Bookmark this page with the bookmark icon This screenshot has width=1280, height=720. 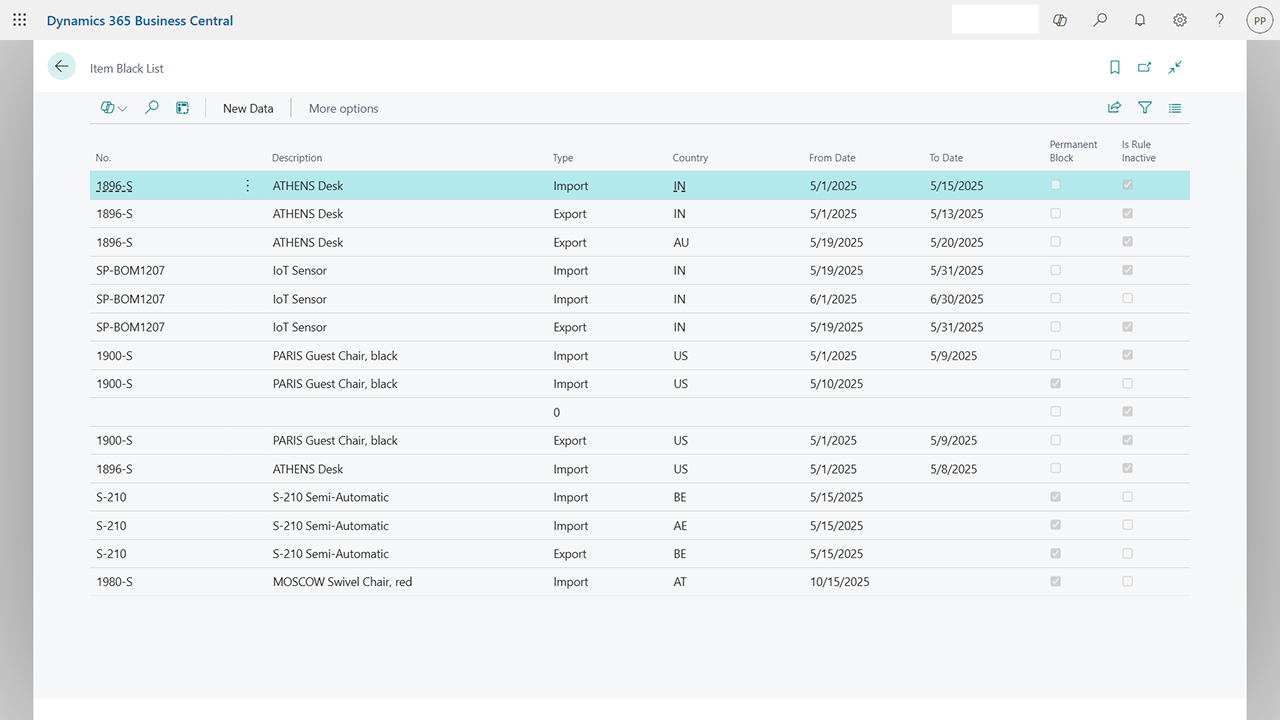coord(1115,68)
